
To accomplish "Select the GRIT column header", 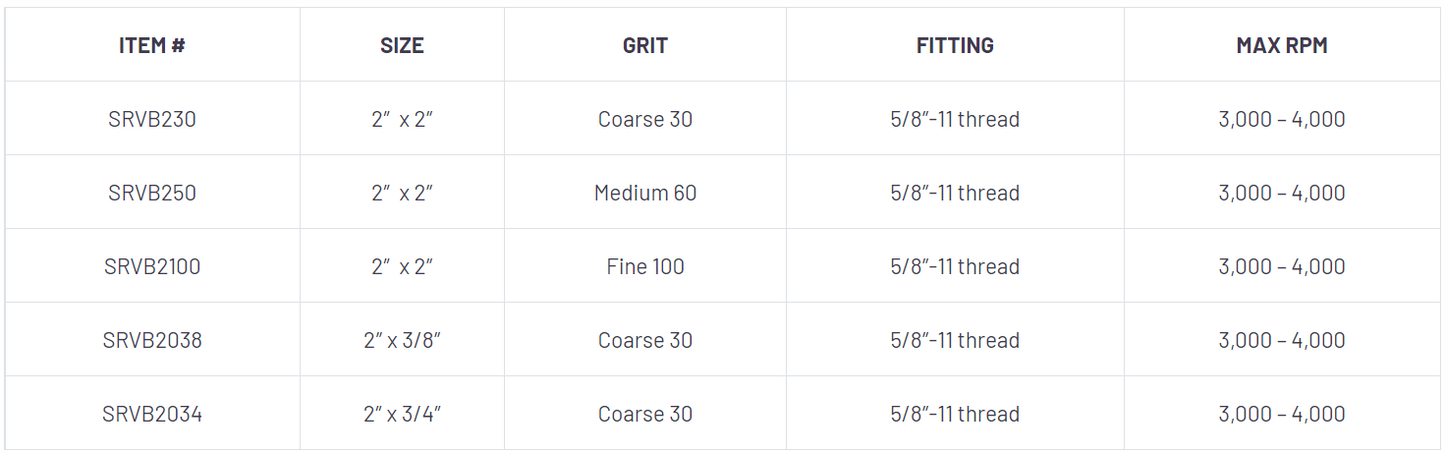I will click(645, 45).
